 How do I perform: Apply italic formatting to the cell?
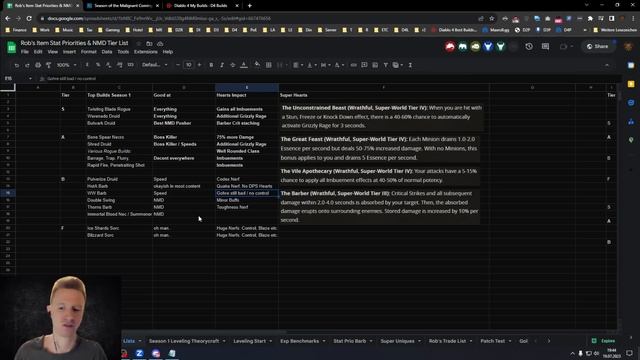click(222, 65)
